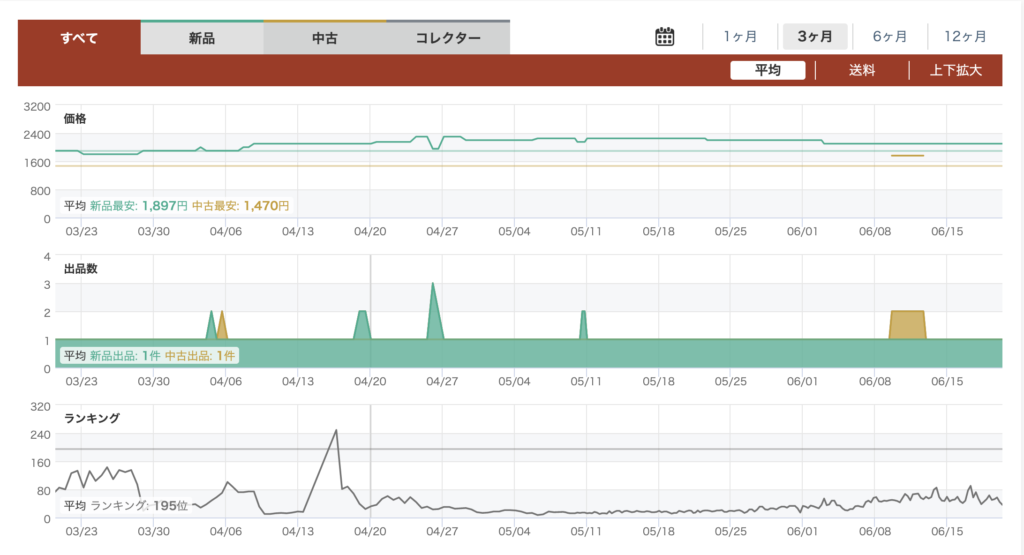
Task: Open the calendar date picker icon
Action: click(x=664, y=37)
